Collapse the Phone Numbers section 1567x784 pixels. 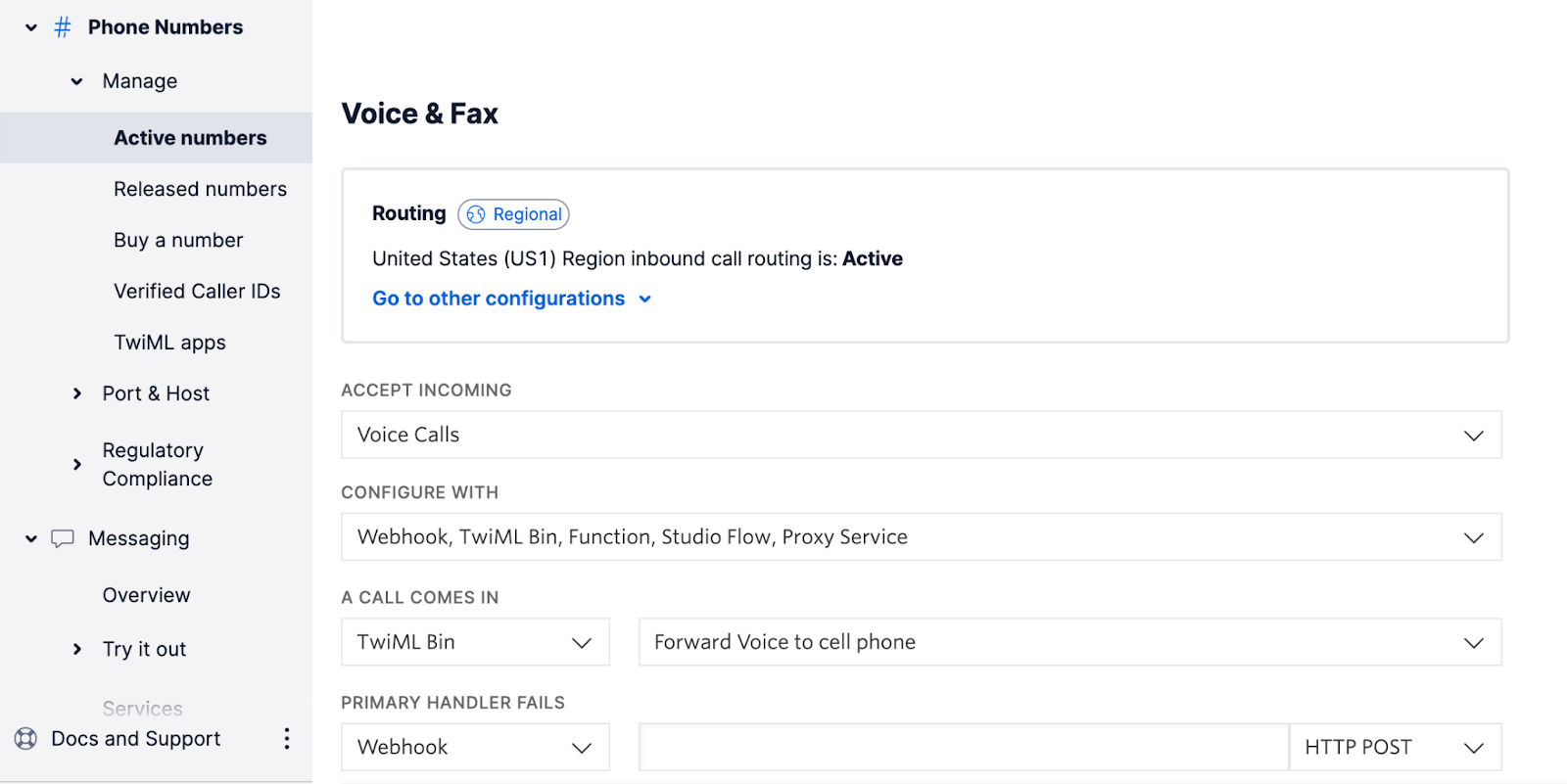(x=31, y=27)
